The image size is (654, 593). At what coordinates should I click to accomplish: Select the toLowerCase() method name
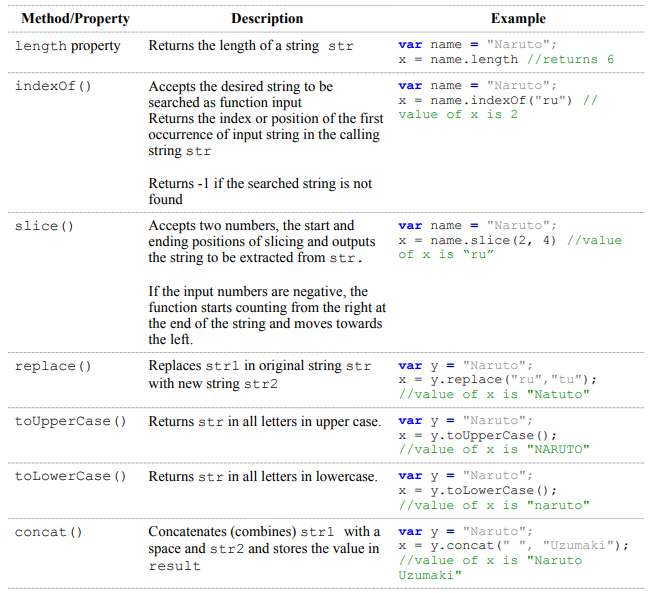(70, 476)
